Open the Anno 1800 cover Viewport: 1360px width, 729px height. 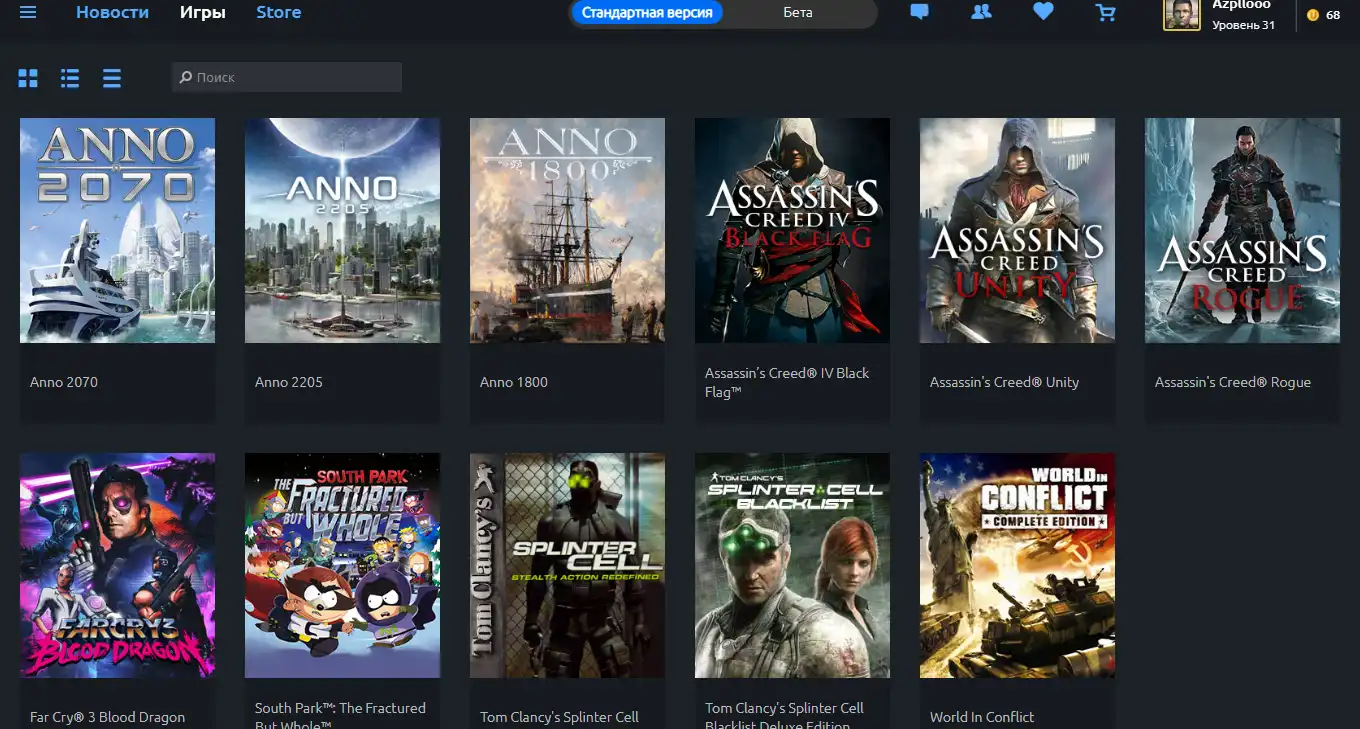567,231
